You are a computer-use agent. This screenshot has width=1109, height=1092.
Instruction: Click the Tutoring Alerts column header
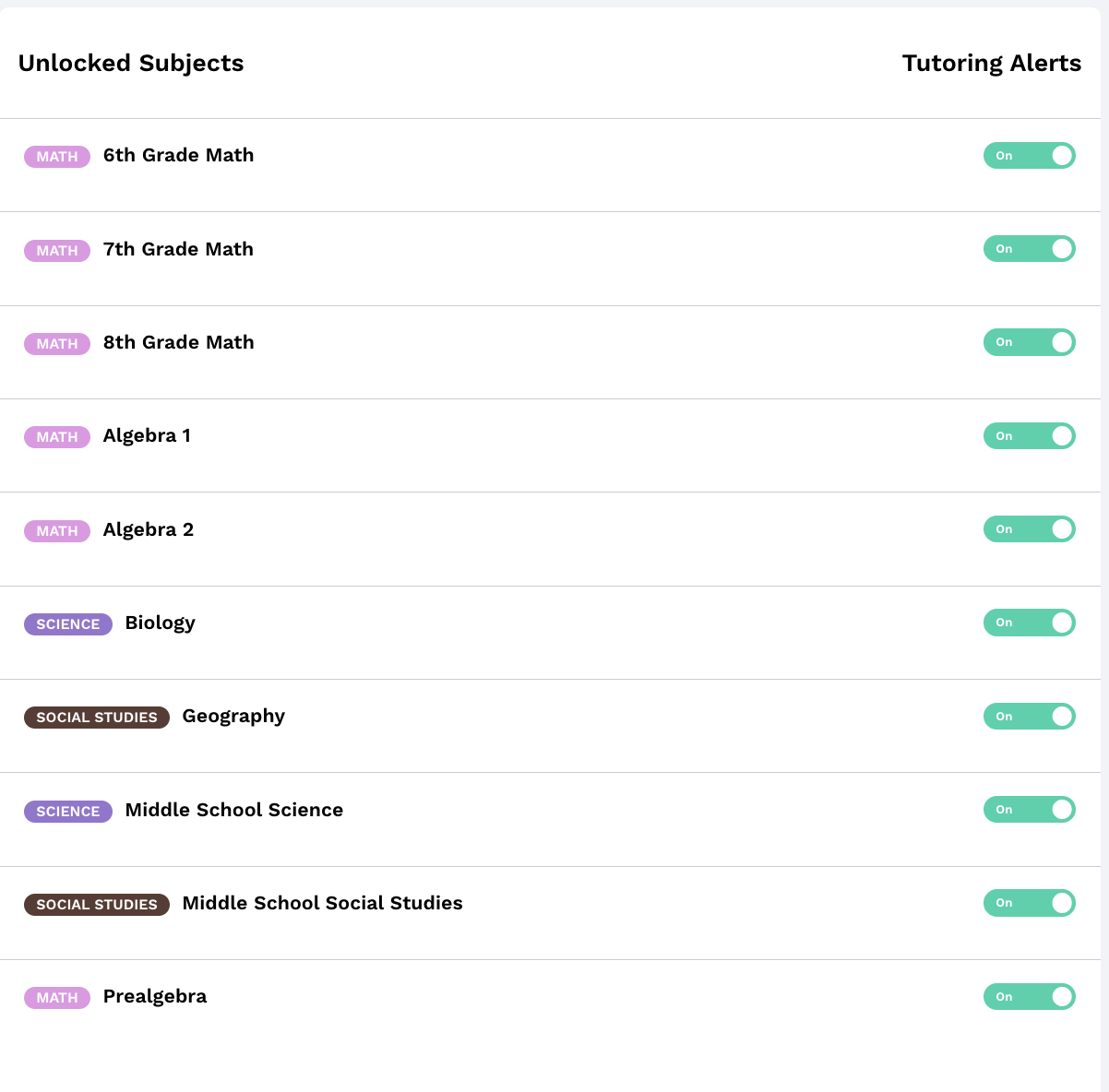pos(991,64)
